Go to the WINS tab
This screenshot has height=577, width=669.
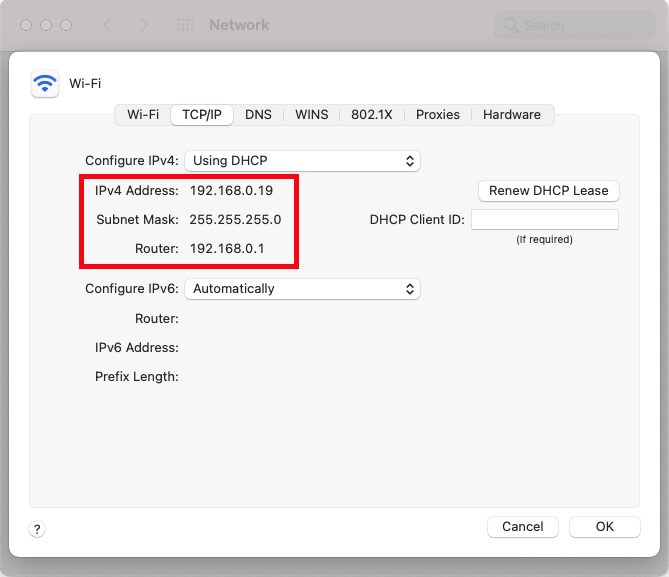[x=311, y=115]
